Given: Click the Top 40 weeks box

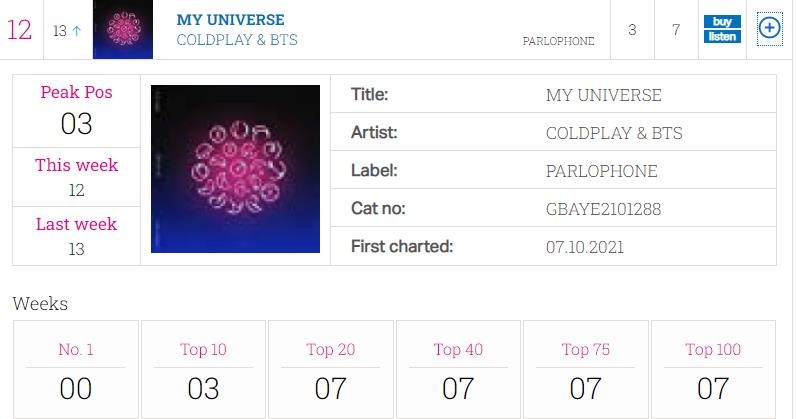Looking at the screenshot, I should pos(458,369).
